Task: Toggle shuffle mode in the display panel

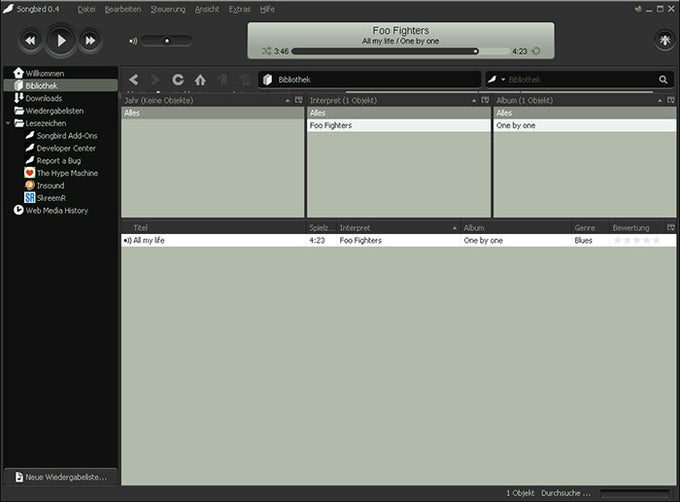Action: click(266, 51)
